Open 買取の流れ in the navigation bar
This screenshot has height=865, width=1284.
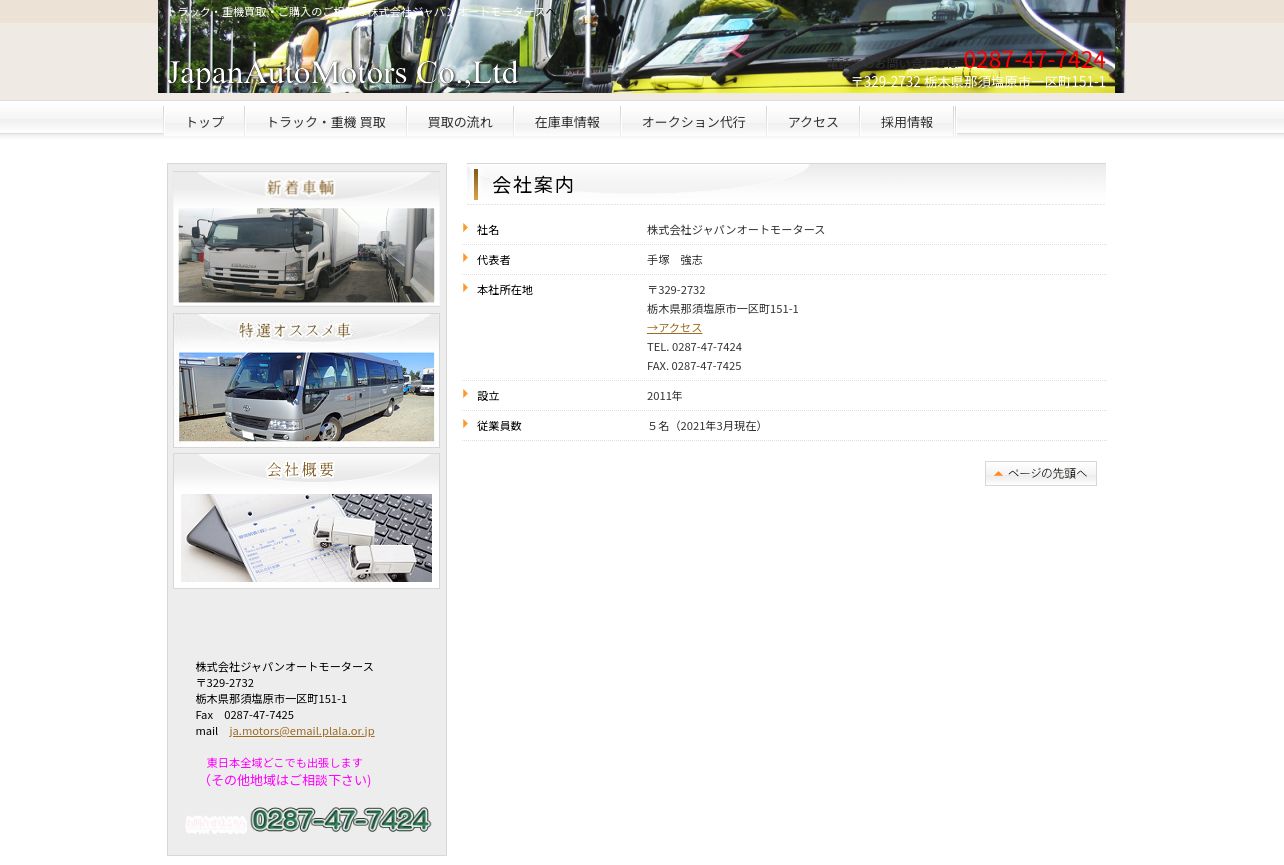point(460,122)
